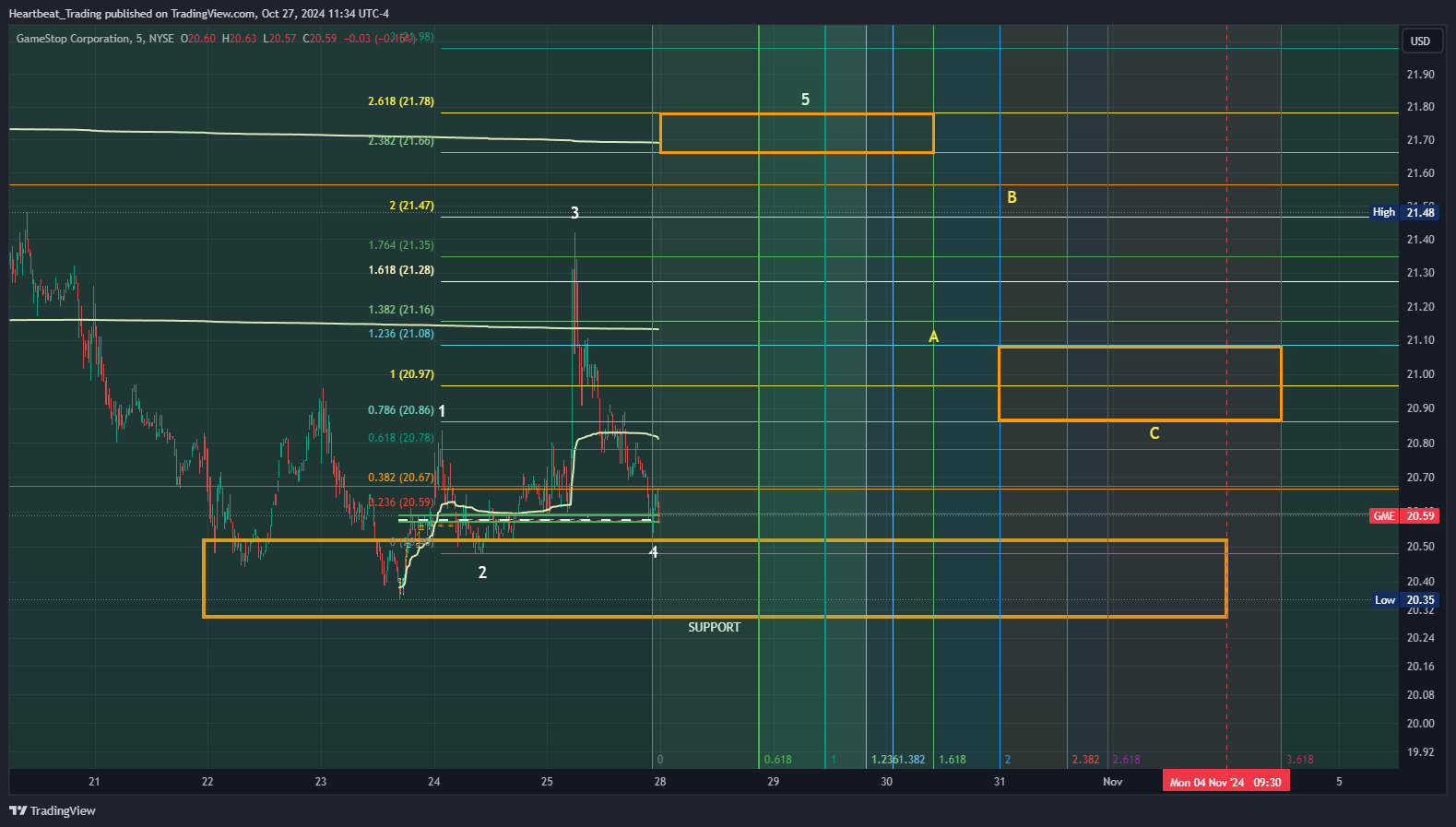Select the 1.236 (21.08) Fibonacci label
The width and height of the screenshot is (1456, 827).
(x=400, y=334)
